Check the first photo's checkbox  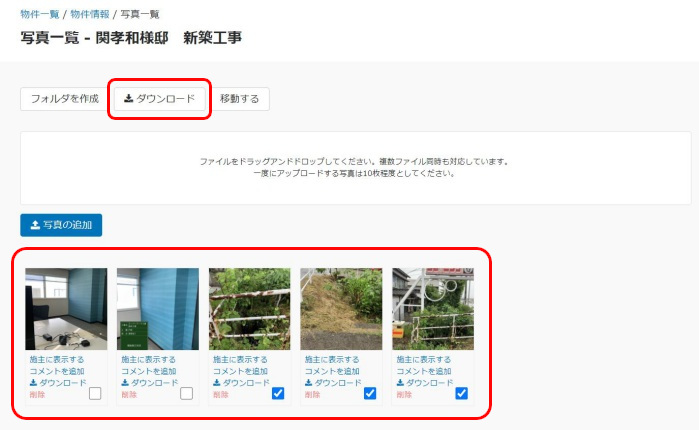[95, 393]
